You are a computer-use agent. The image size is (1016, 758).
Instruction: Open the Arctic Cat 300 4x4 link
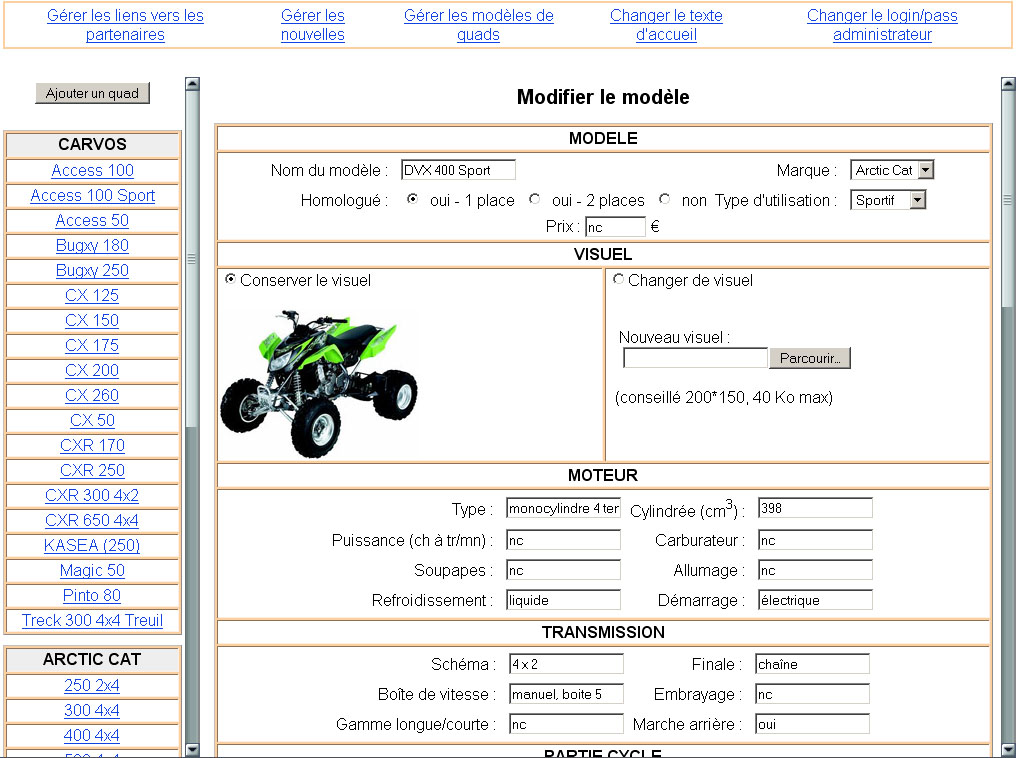[x=92, y=711]
